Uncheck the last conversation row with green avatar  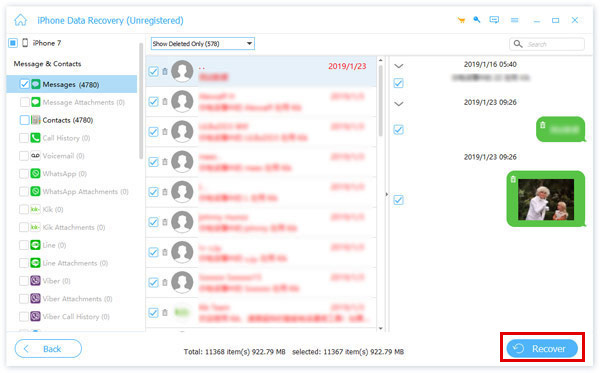153,313
